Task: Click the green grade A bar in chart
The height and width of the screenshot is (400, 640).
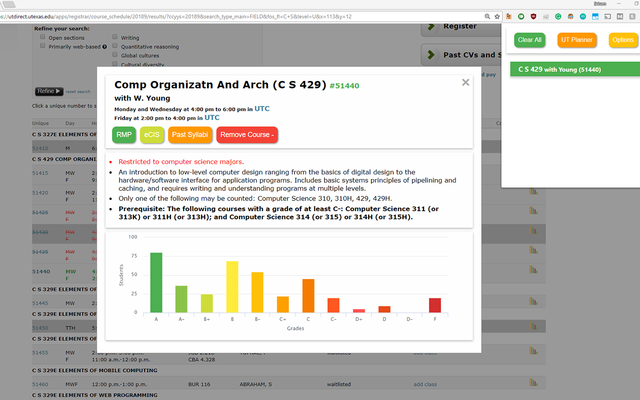Action: tap(156, 282)
